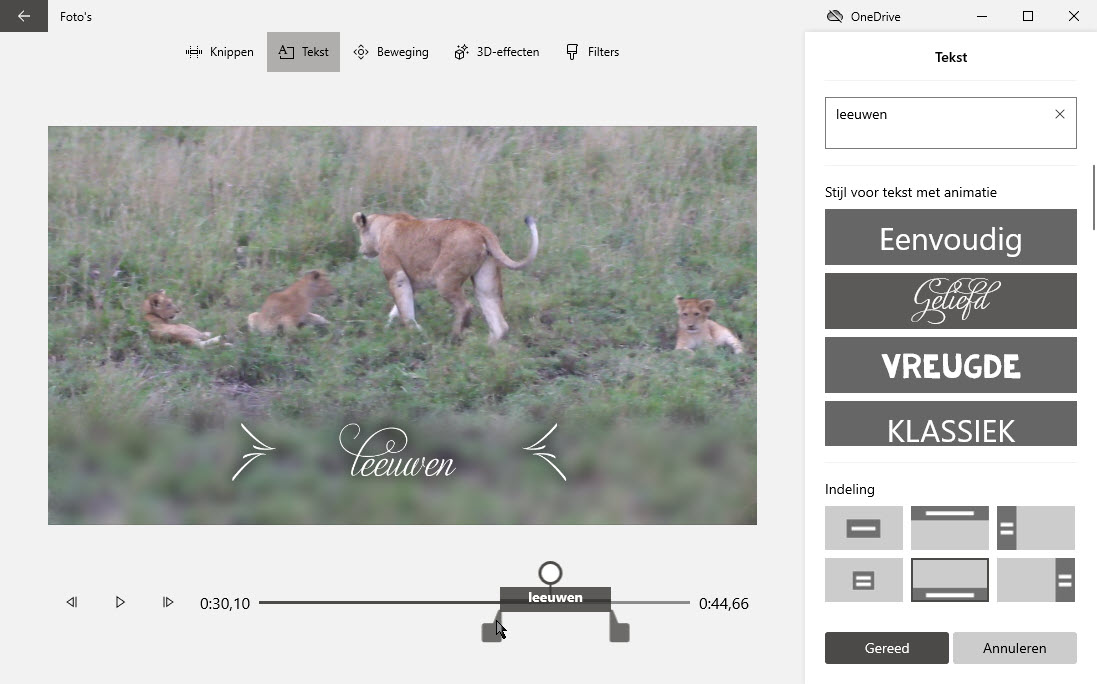Open the Beweging motion tab

tap(391, 52)
